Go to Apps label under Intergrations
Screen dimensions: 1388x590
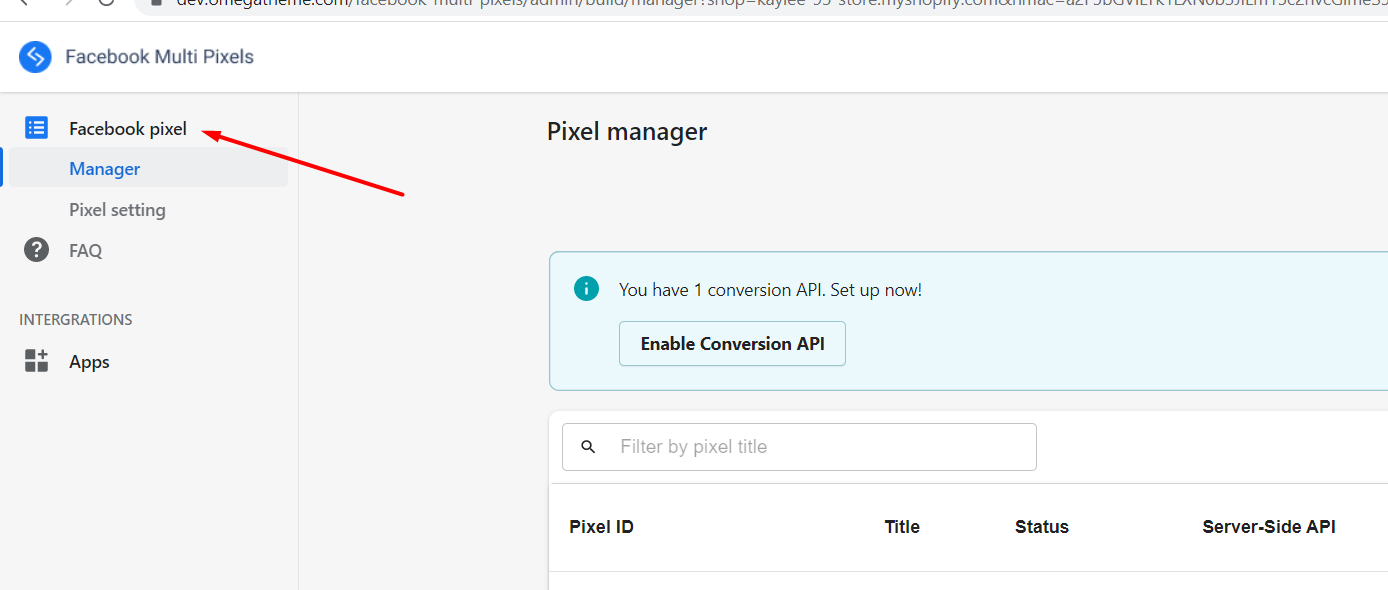(x=89, y=362)
